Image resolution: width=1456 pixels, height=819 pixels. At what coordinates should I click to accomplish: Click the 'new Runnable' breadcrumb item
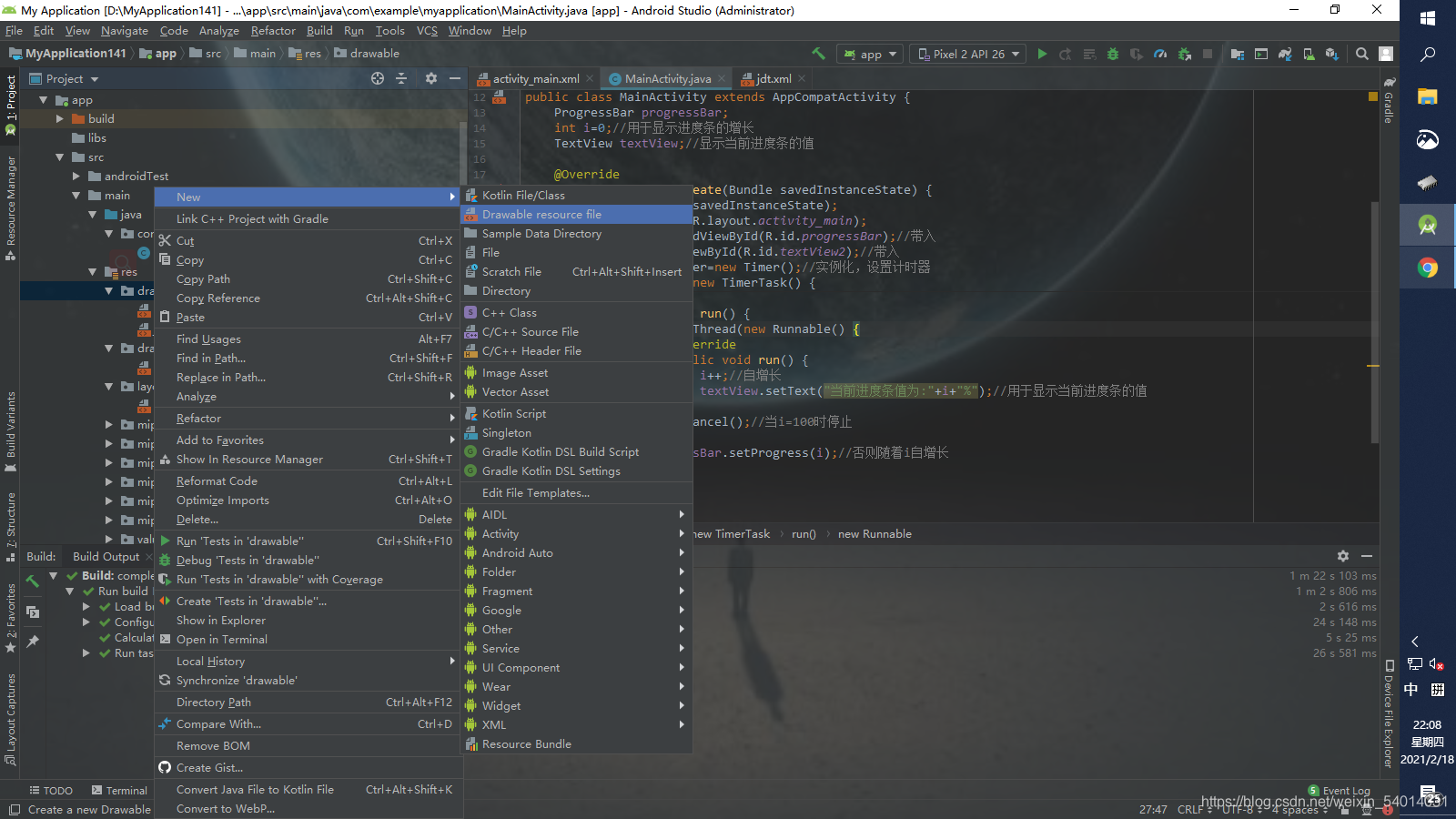875,534
